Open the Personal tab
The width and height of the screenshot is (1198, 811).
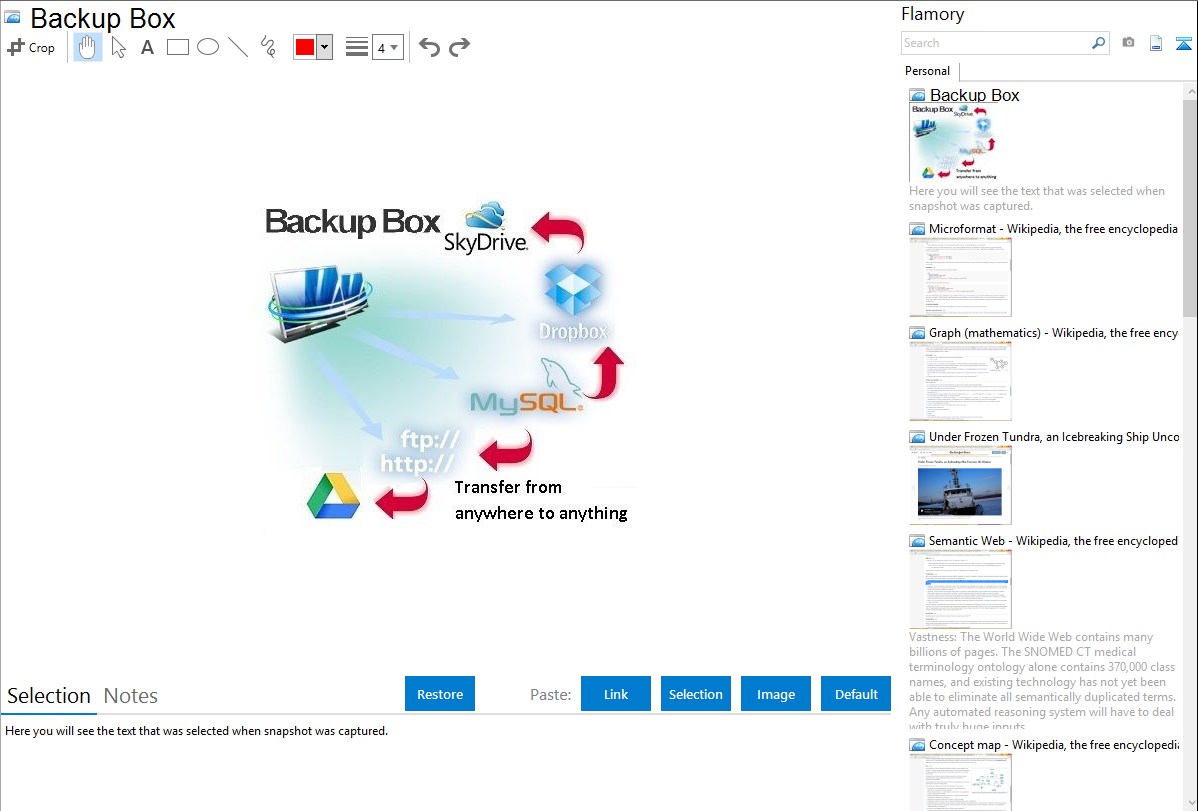[x=928, y=71]
